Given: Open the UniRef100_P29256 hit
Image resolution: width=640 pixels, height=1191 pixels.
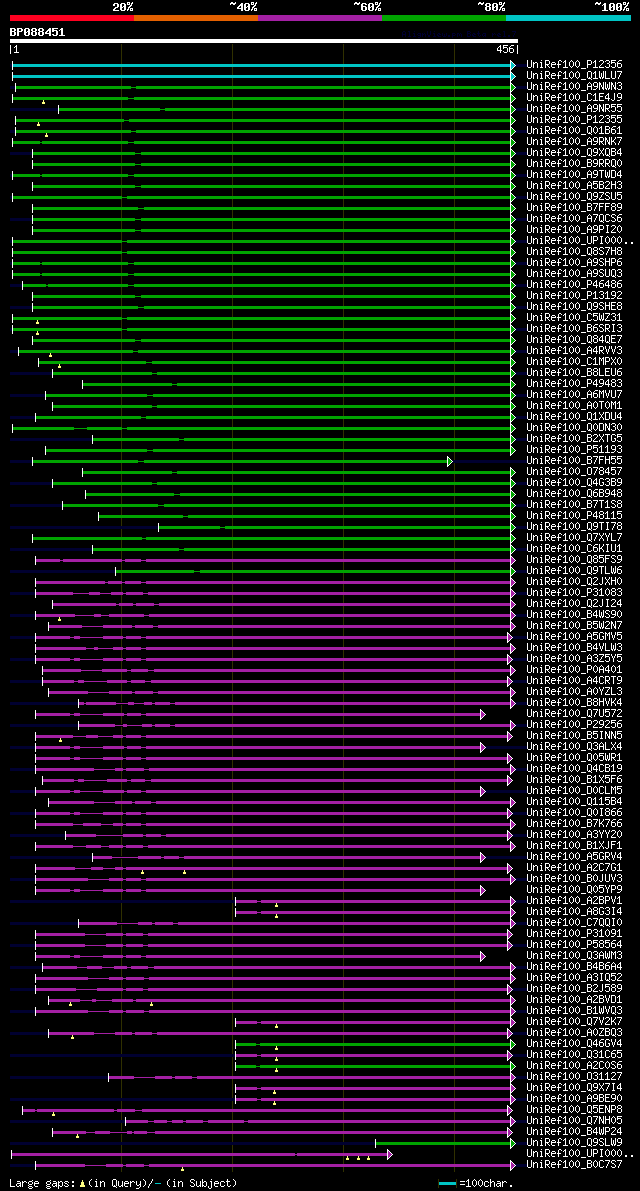Looking at the screenshot, I should click(574, 725).
